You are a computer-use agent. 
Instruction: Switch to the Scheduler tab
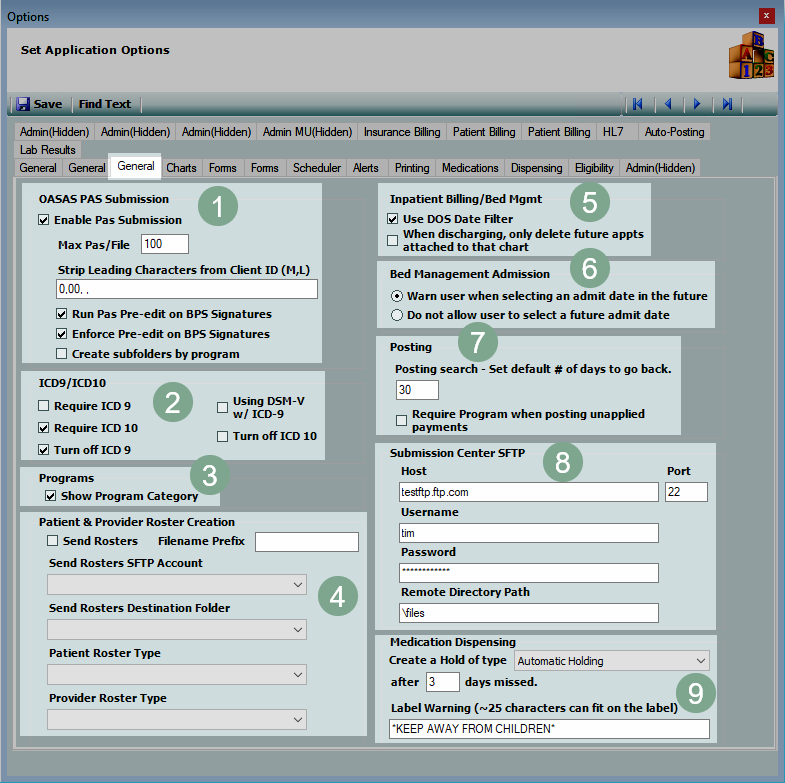pyautogui.click(x=316, y=168)
